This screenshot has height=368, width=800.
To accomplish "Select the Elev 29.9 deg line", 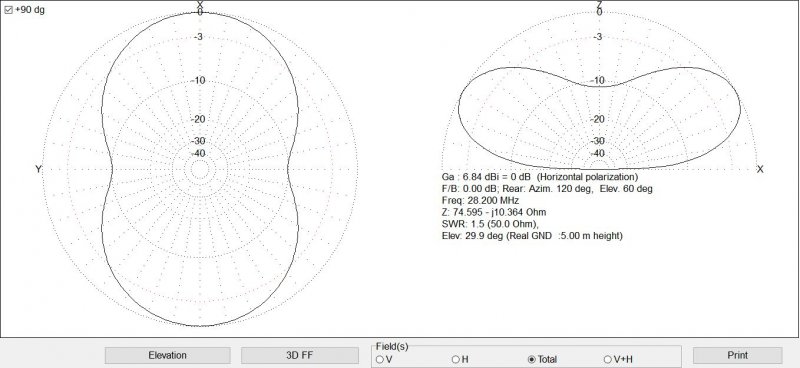I will click(x=532, y=235).
